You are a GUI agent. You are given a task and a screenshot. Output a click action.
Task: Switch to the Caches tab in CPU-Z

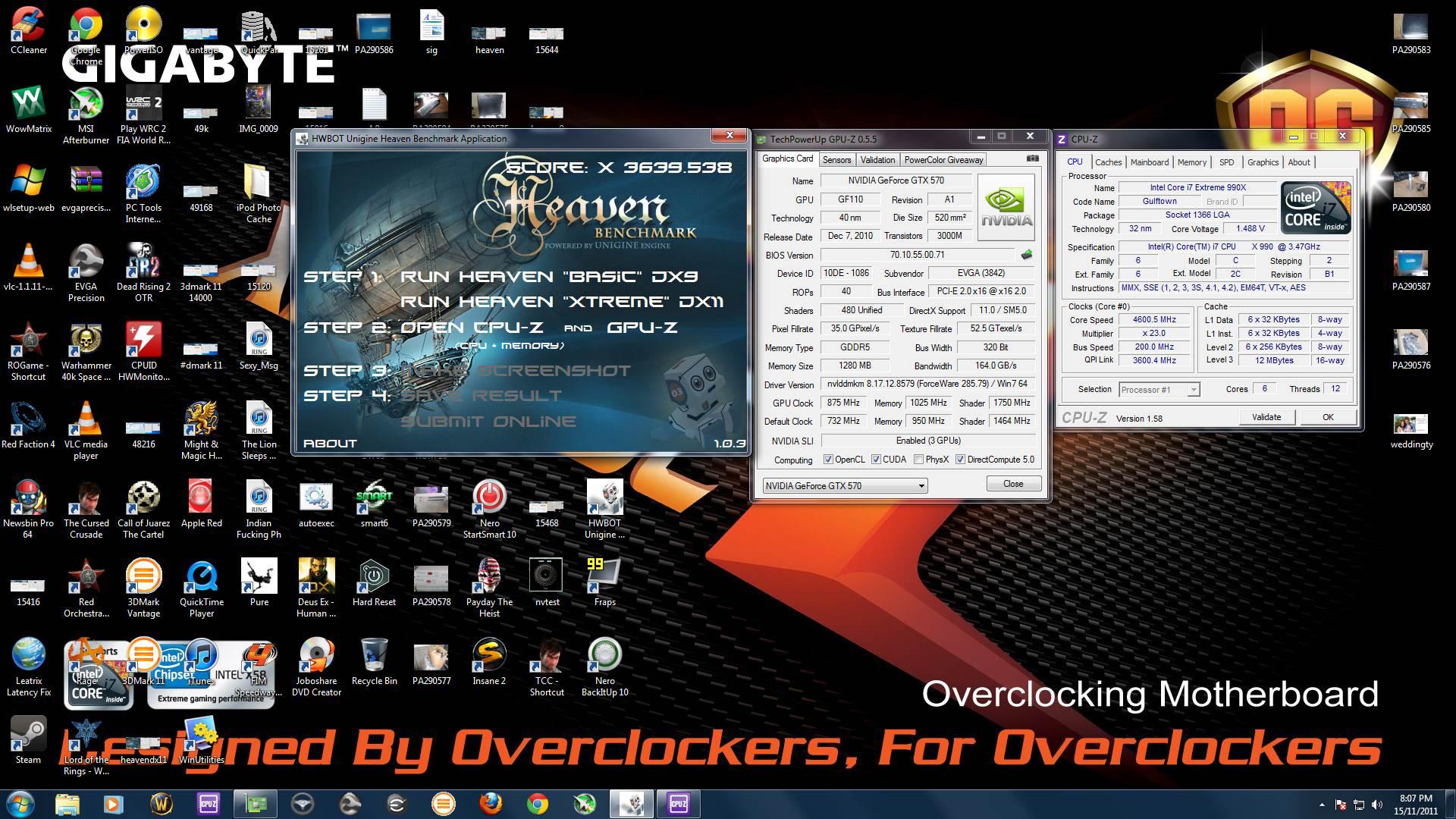tap(1108, 162)
